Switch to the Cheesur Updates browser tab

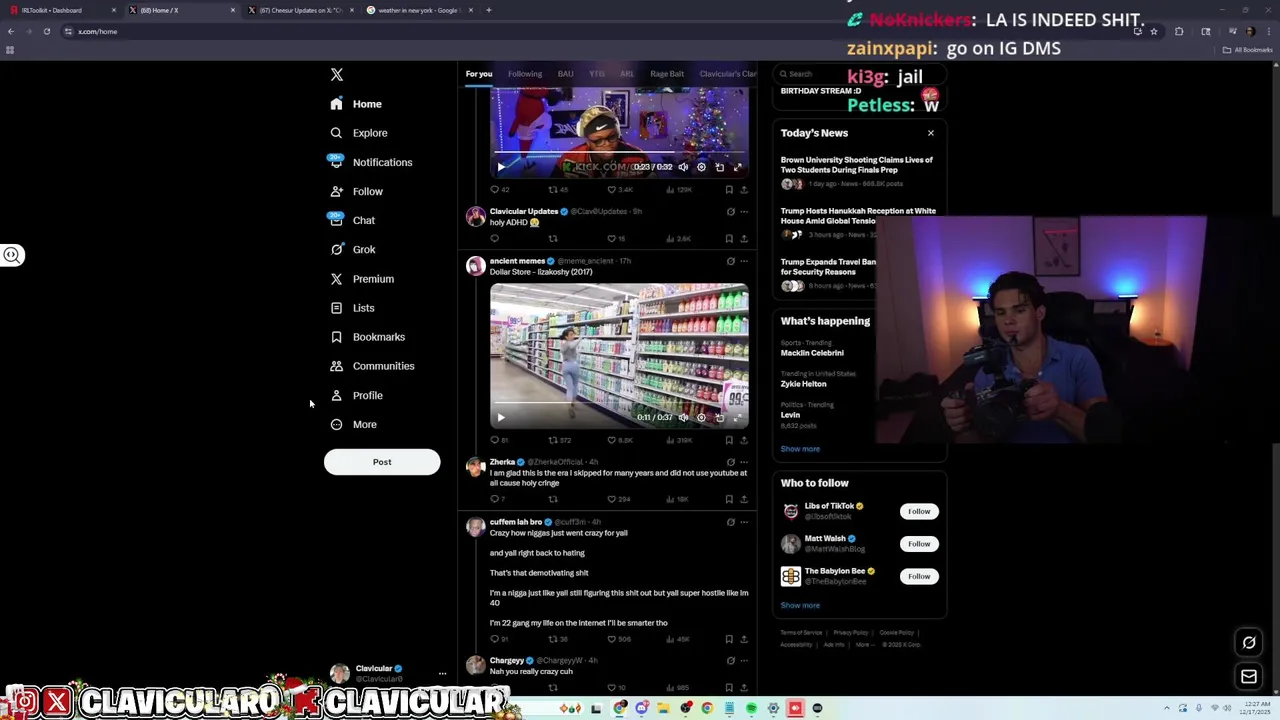click(300, 10)
